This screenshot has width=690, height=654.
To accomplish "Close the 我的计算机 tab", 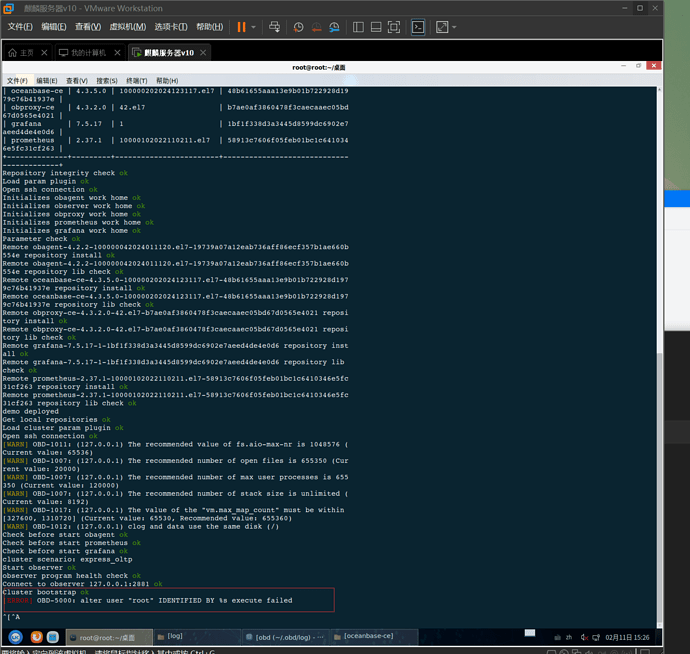I will coord(117,53).
